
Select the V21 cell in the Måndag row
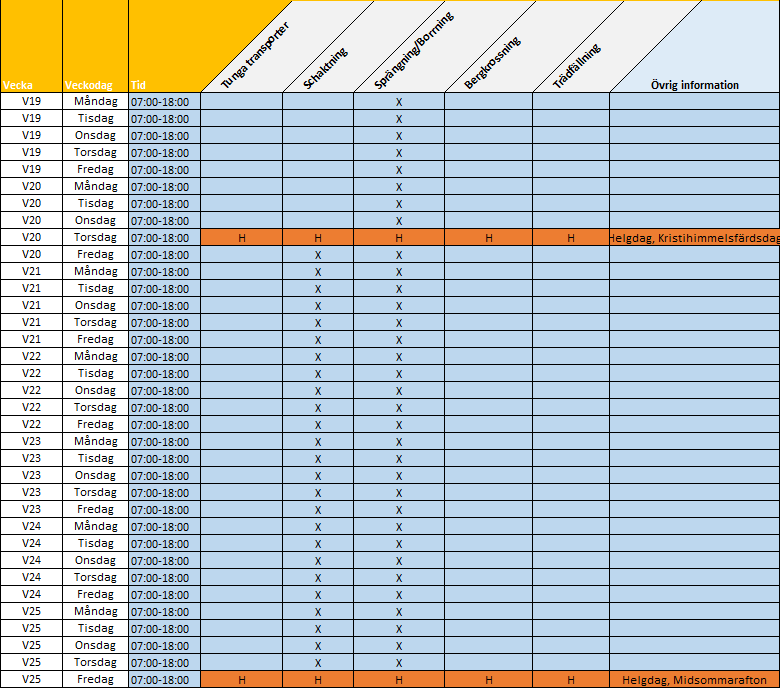click(x=31, y=272)
